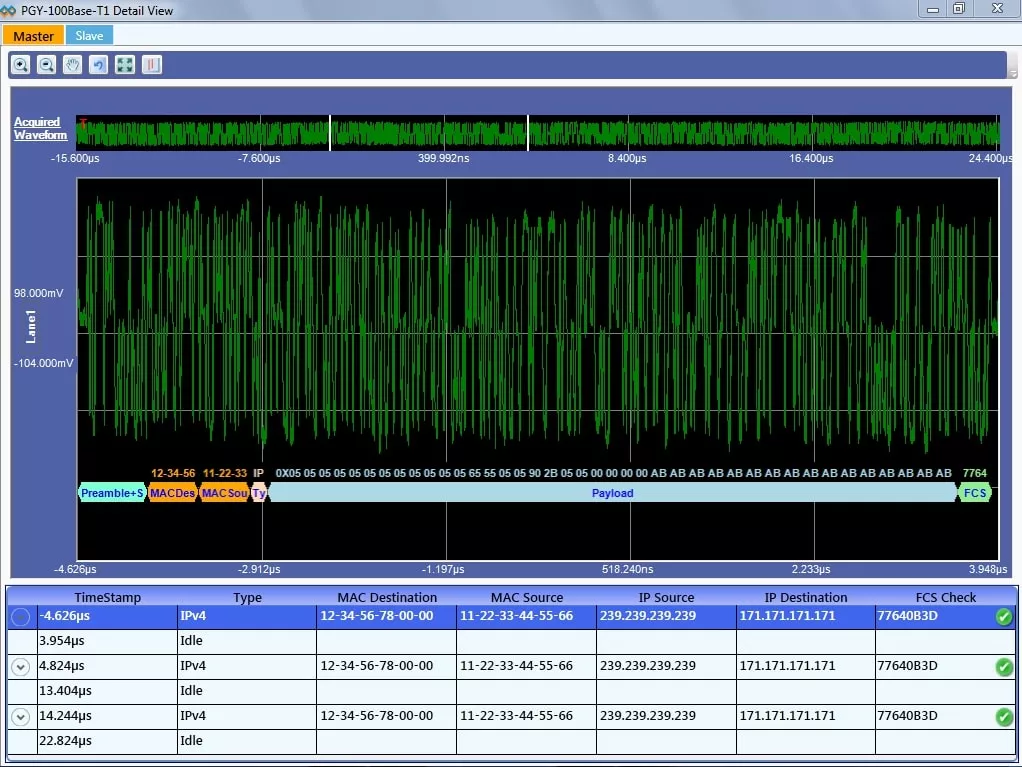
Task: Click the Zoom In magnifier icon
Action: pyautogui.click(x=21, y=65)
